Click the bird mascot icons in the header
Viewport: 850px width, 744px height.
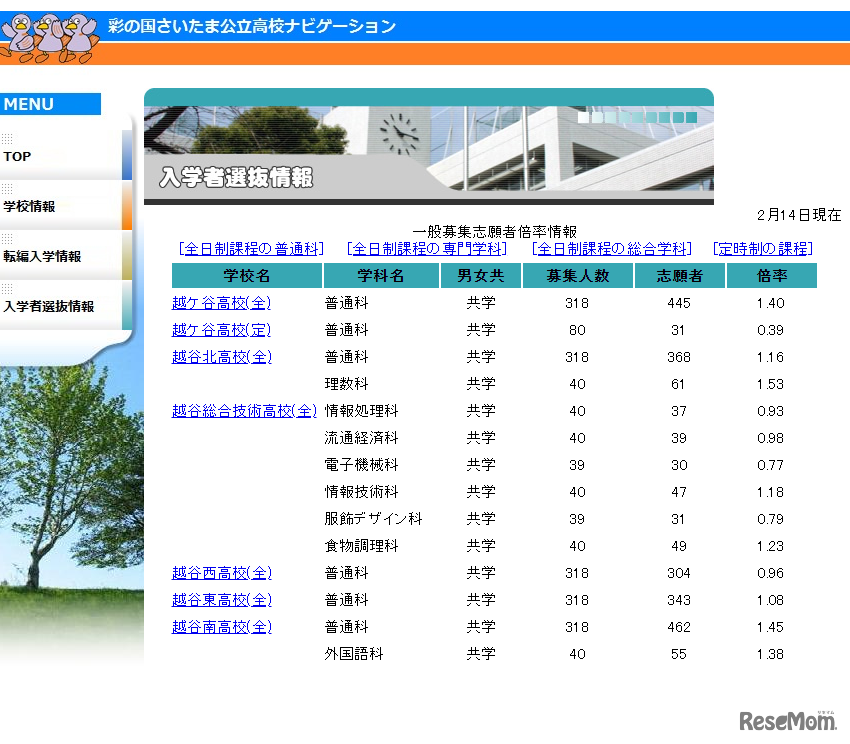click(45, 27)
